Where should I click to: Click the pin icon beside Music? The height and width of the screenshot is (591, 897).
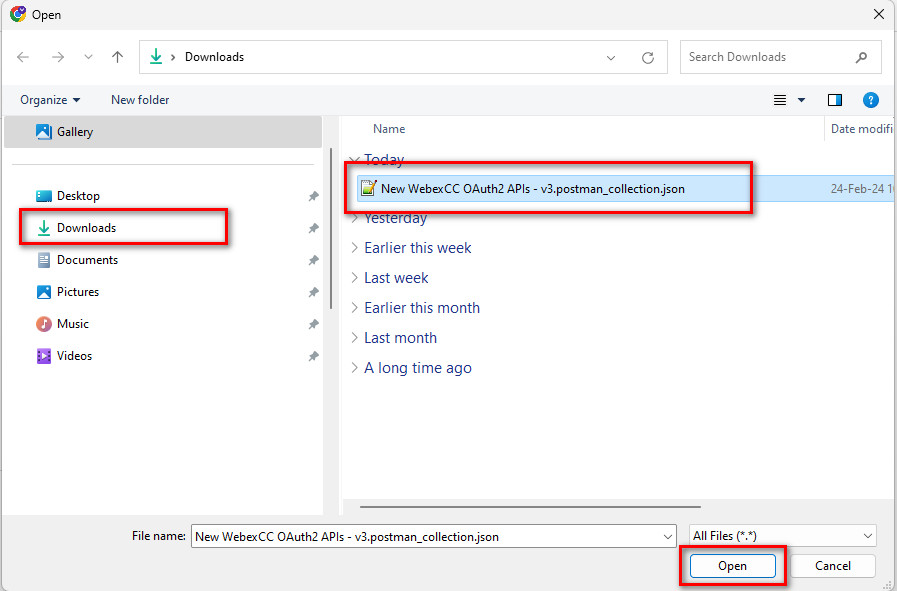pyautogui.click(x=313, y=324)
